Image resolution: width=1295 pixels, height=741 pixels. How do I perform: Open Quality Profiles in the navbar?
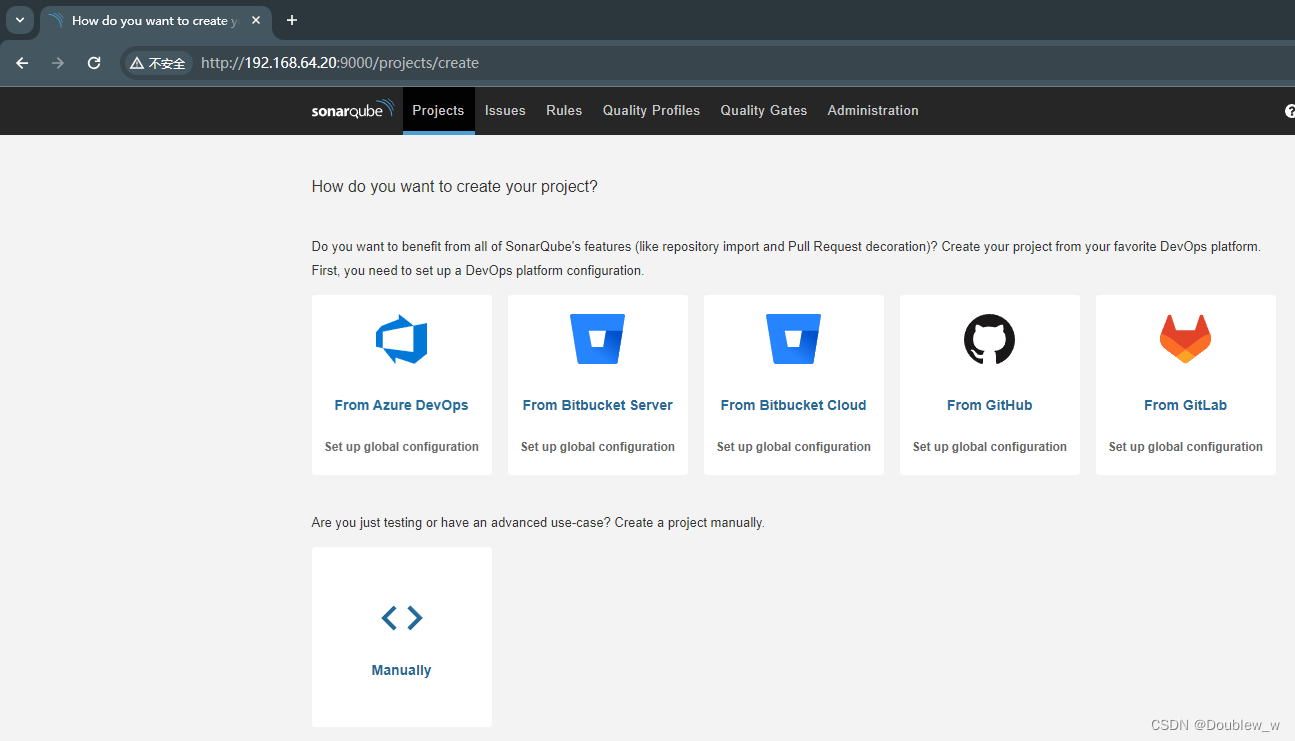point(651,111)
